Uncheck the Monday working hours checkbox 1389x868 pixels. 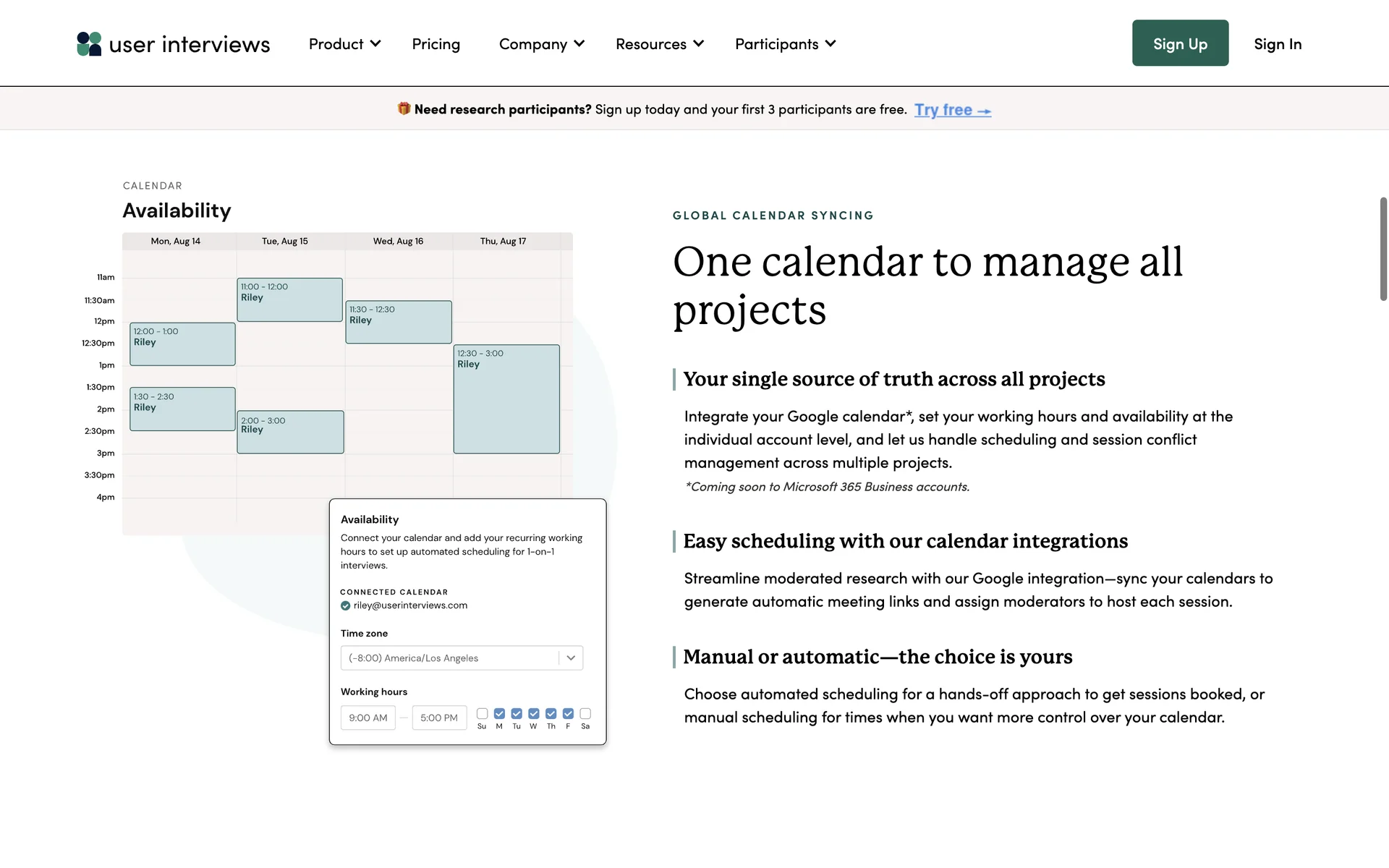pyautogui.click(x=499, y=714)
